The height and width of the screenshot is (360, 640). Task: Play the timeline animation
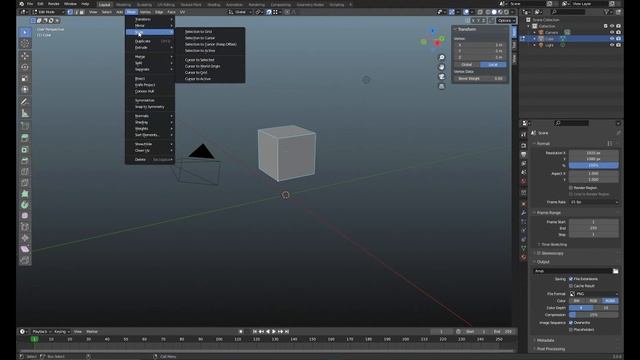click(274, 332)
